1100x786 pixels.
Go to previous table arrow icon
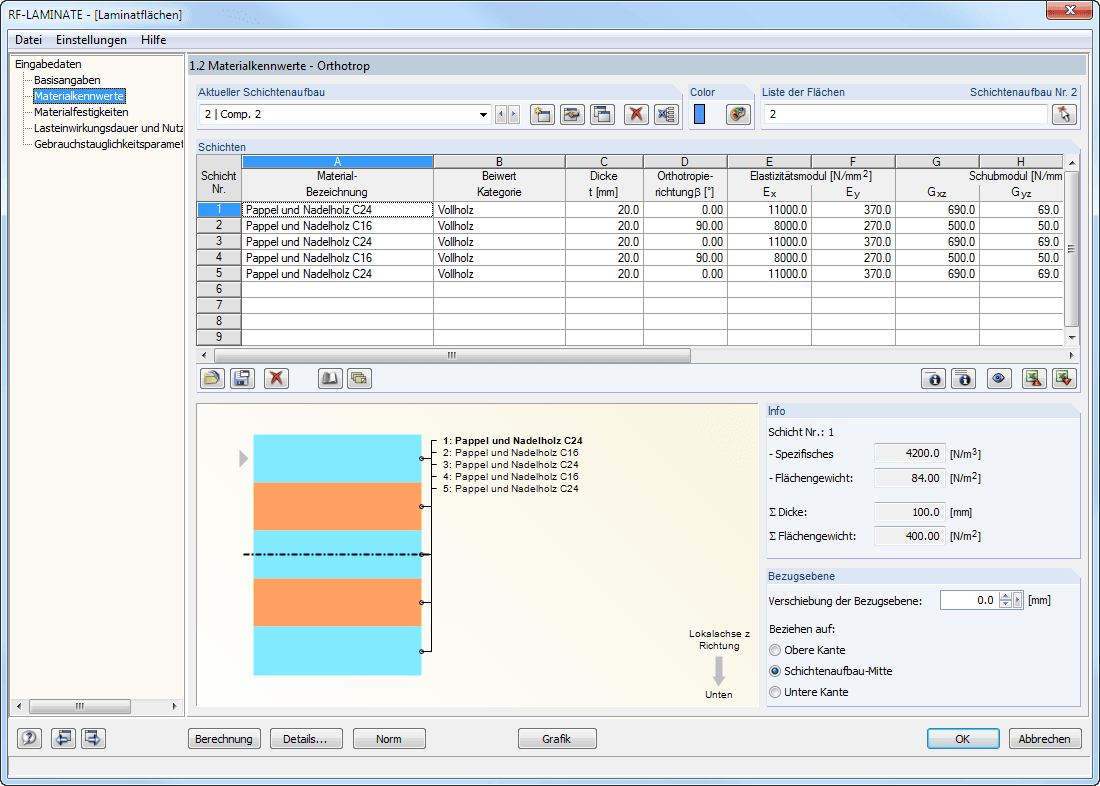coord(63,738)
